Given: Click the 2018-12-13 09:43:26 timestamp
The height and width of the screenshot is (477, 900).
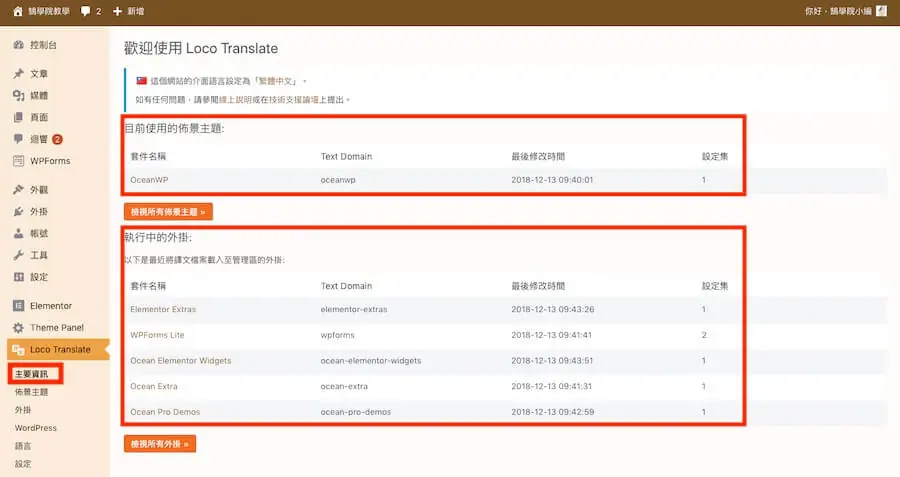Looking at the screenshot, I should click(x=553, y=309).
